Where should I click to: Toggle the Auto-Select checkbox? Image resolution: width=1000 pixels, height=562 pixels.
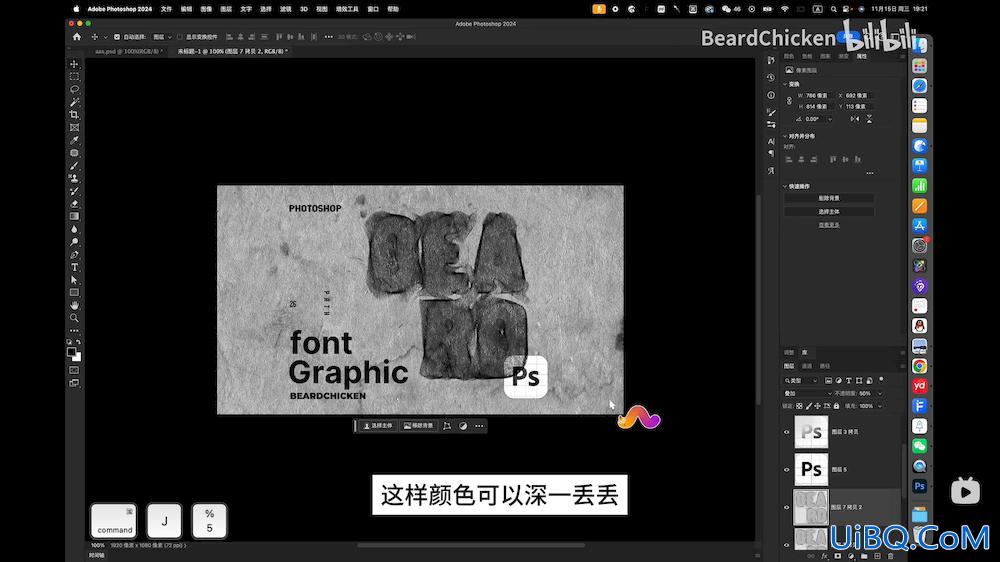(x=117, y=37)
